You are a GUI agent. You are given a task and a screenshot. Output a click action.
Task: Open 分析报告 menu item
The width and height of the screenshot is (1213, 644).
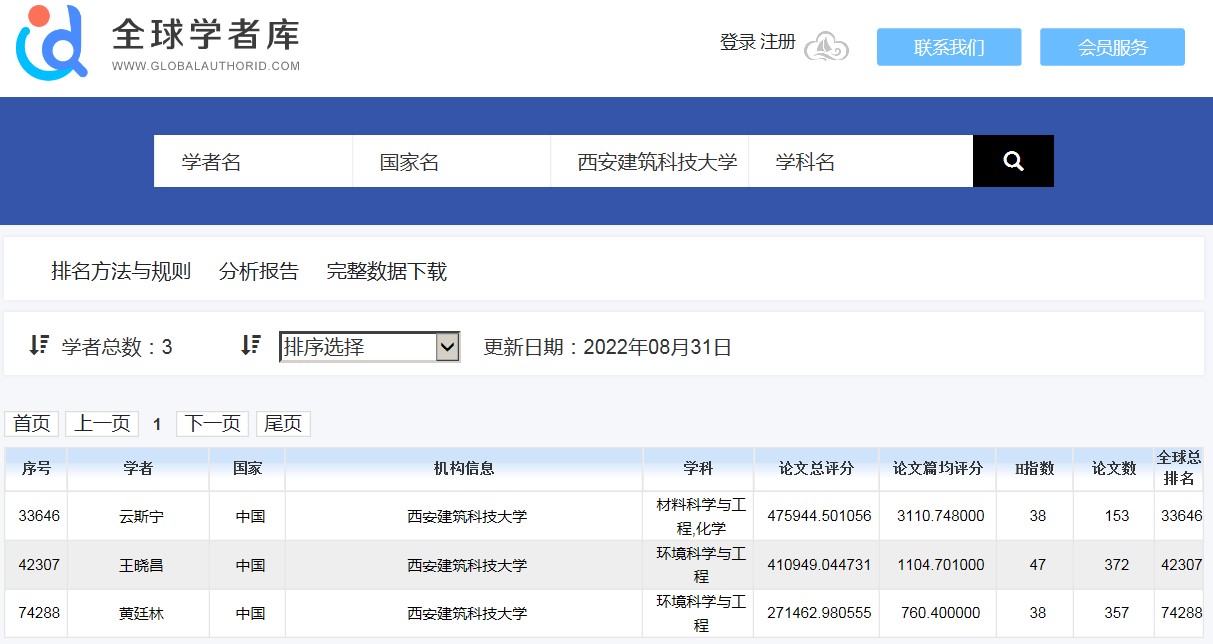pos(259,271)
